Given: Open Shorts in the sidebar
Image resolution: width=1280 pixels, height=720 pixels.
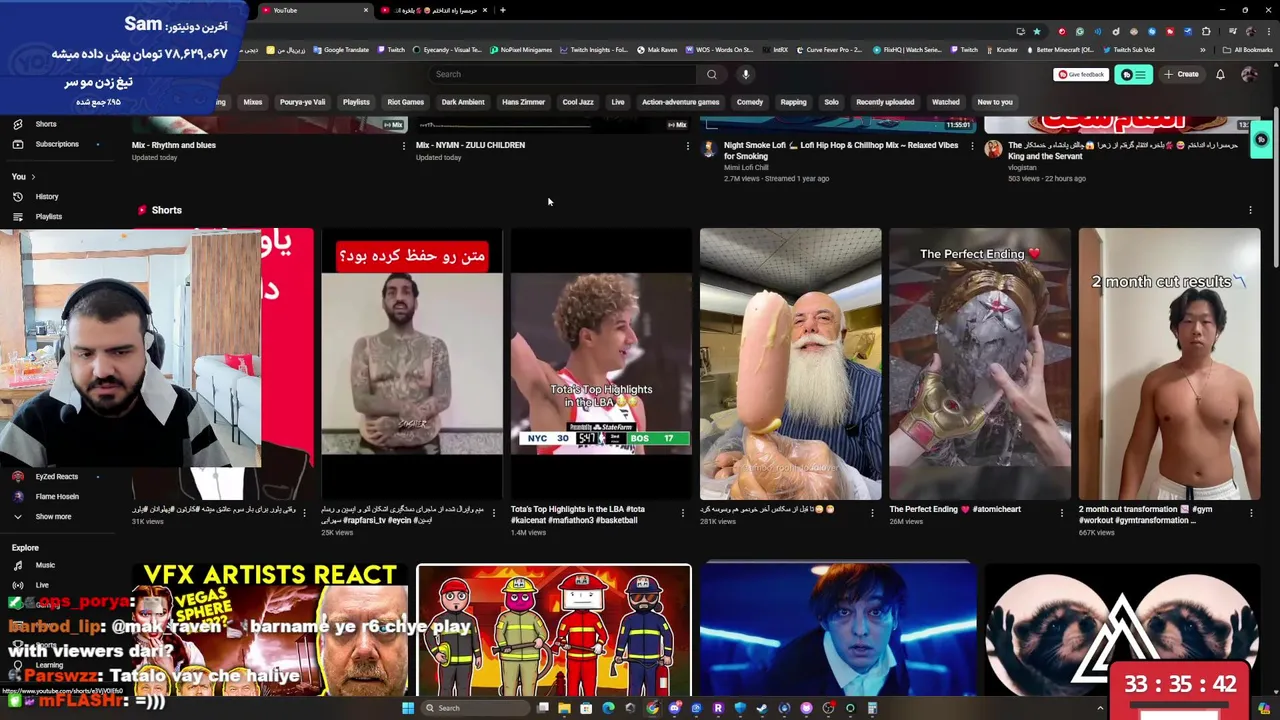Looking at the screenshot, I should [x=46, y=124].
